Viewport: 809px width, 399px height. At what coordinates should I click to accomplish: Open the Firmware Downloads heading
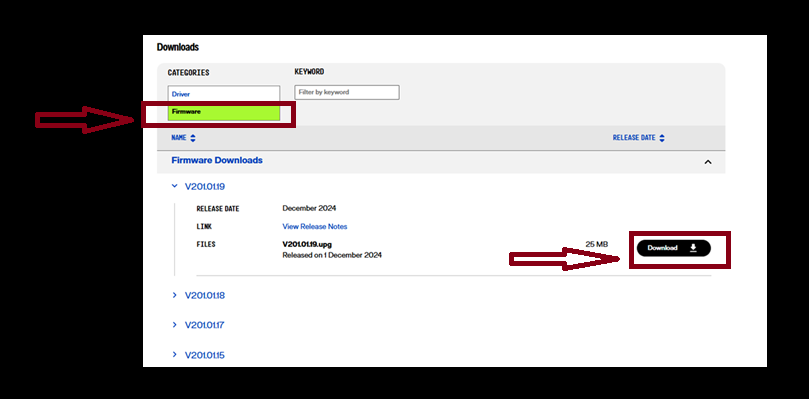pyautogui.click(x=217, y=161)
